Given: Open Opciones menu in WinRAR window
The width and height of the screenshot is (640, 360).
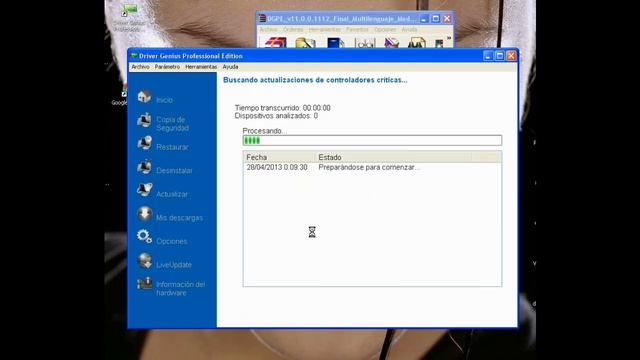Looking at the screenshot, I should (x=385, y=29).
